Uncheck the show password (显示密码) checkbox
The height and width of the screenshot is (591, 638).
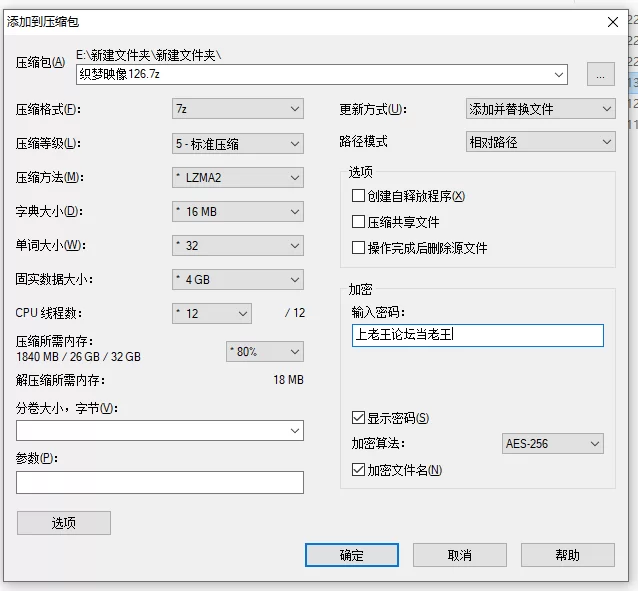click(x=359, y=418)
